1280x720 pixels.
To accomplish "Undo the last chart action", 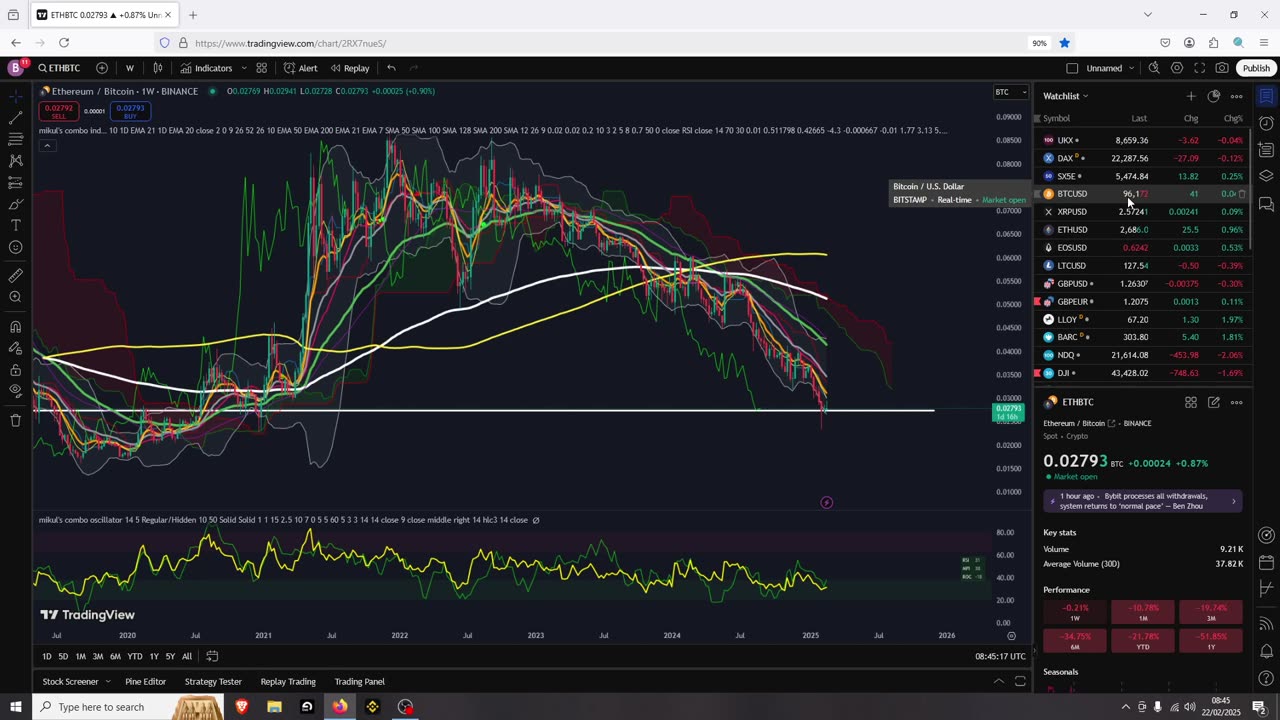I will tap(391, 68).
